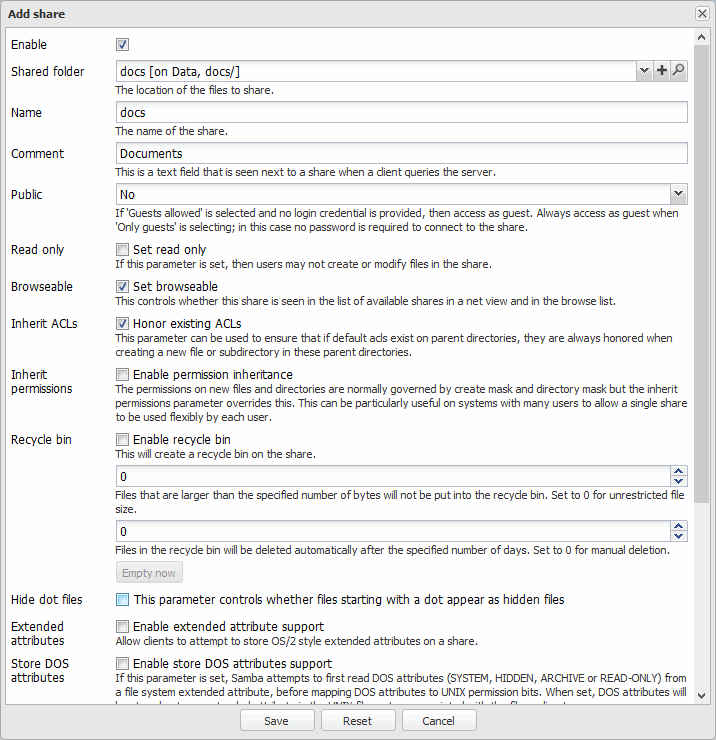The height and width of the screenshot is (740, 716).
Task: Click the Comment field containing Documents
Action: [402, 153]
